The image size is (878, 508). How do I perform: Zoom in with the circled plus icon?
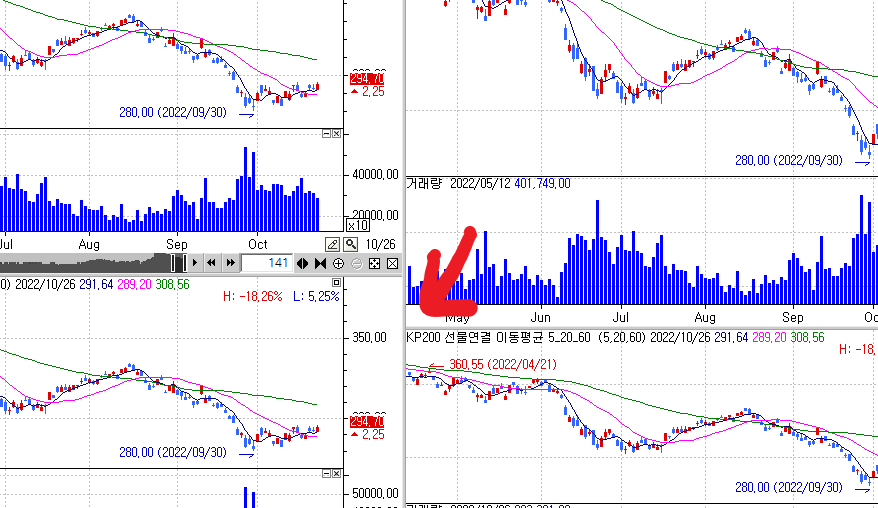(x=338, y=263)
